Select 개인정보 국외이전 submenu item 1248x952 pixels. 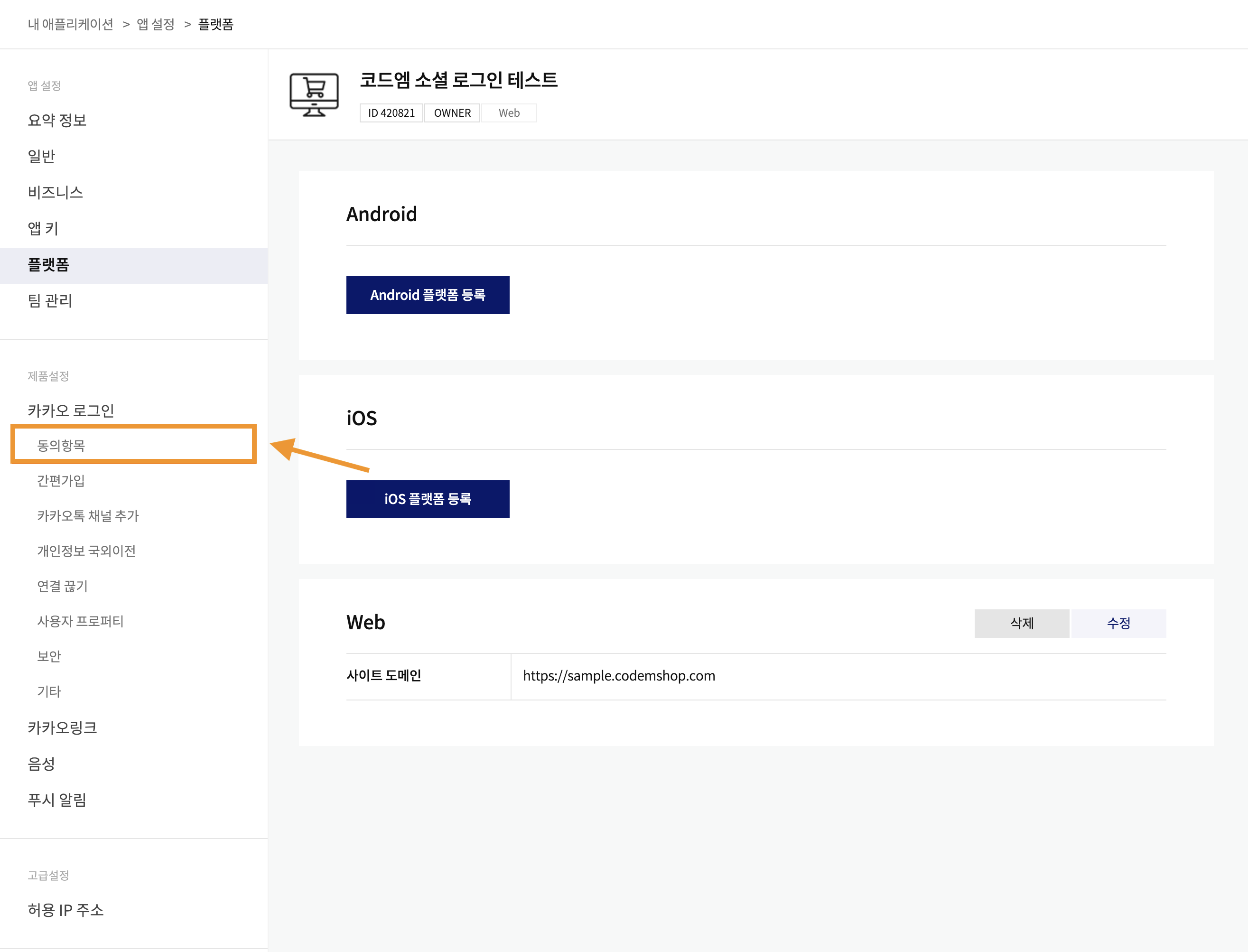(86, 551)
